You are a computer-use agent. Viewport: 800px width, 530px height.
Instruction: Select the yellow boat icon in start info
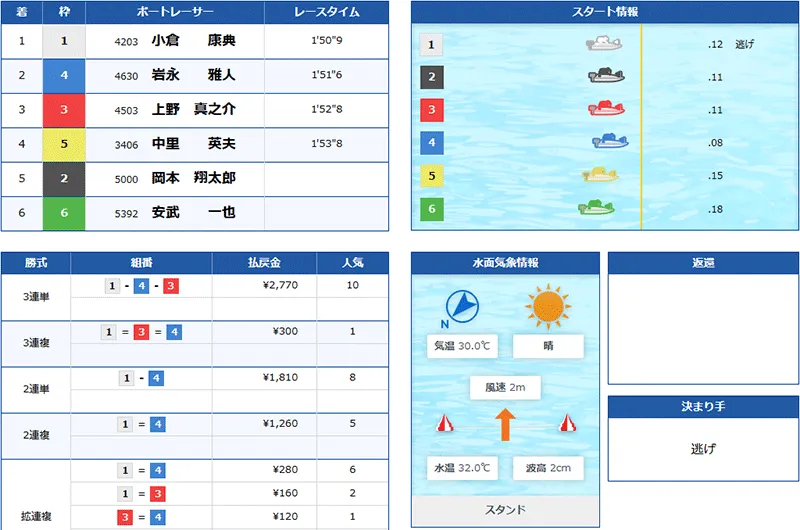[x=600, y=174]
